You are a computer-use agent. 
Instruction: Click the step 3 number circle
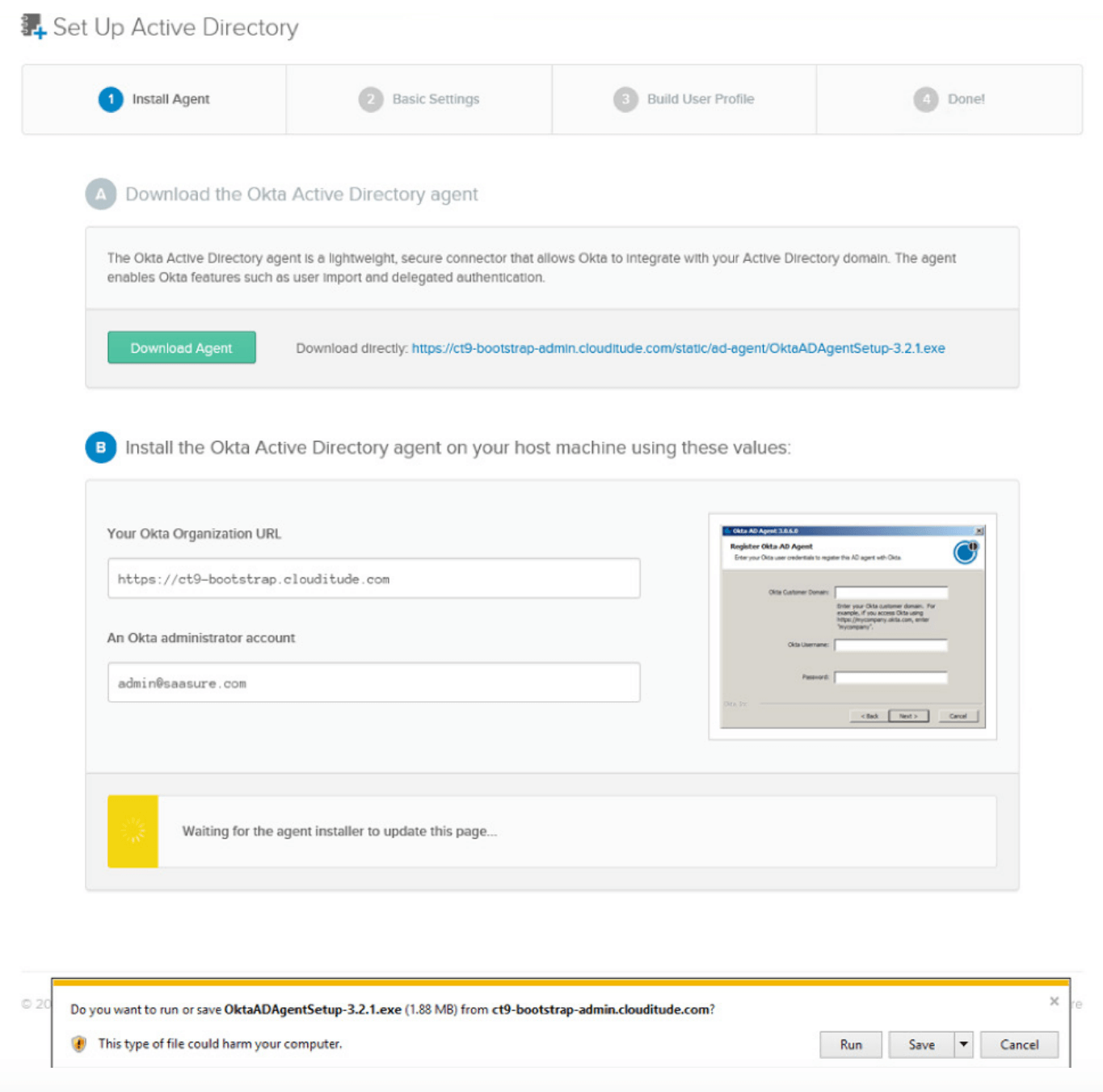click(x=625, y=99)
